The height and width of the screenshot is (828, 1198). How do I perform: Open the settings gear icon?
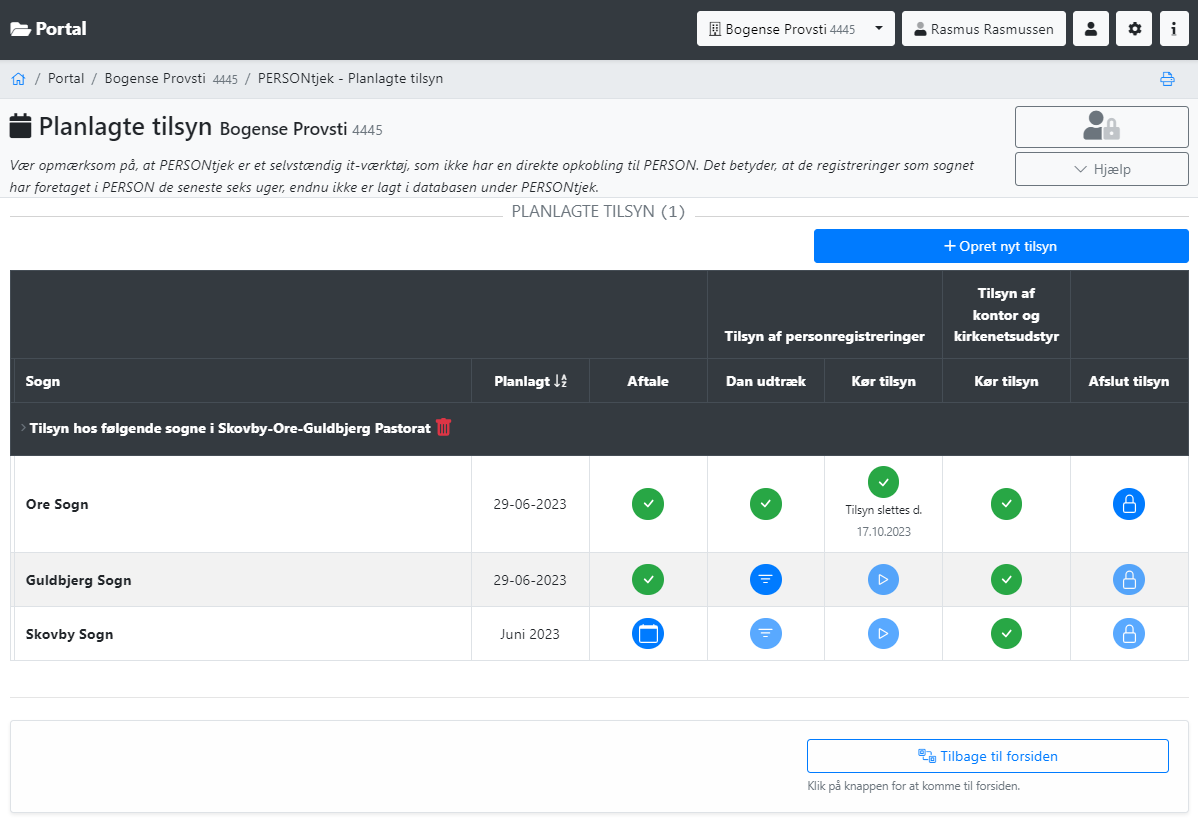[1134, 29]
